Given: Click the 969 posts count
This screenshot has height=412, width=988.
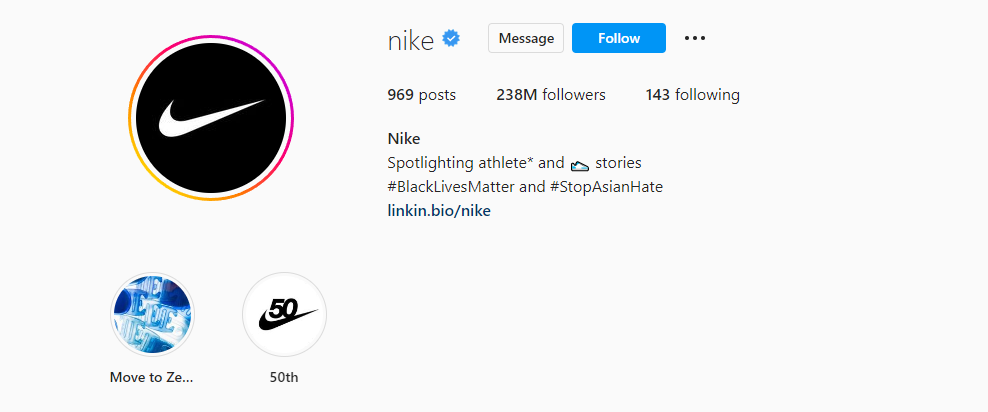Looking at the screenshot, I should (421, 95).
